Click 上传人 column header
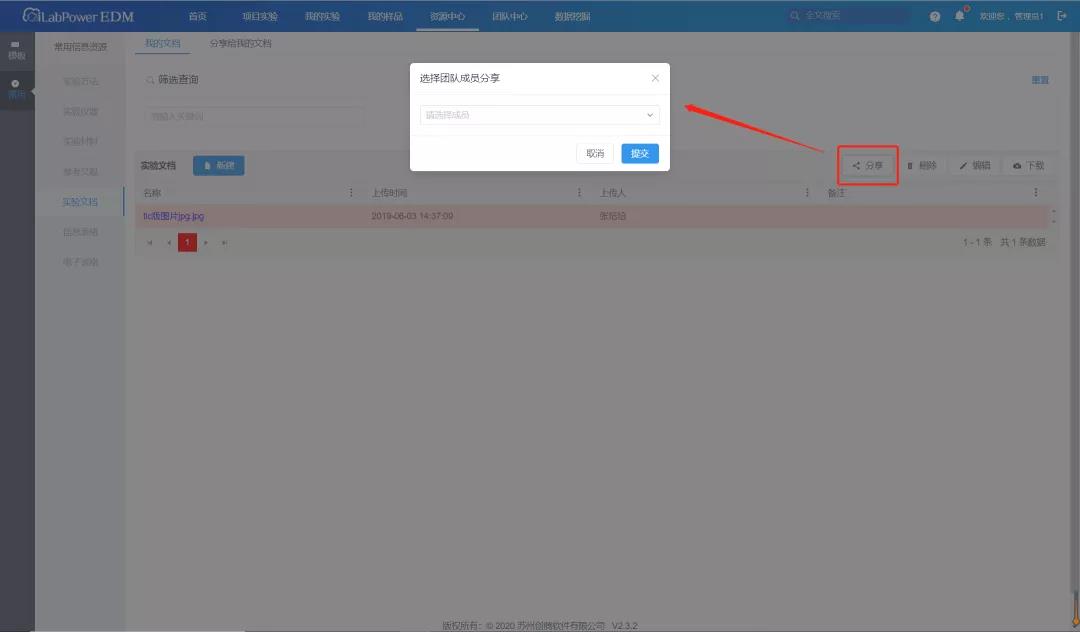 coord(612,193)
